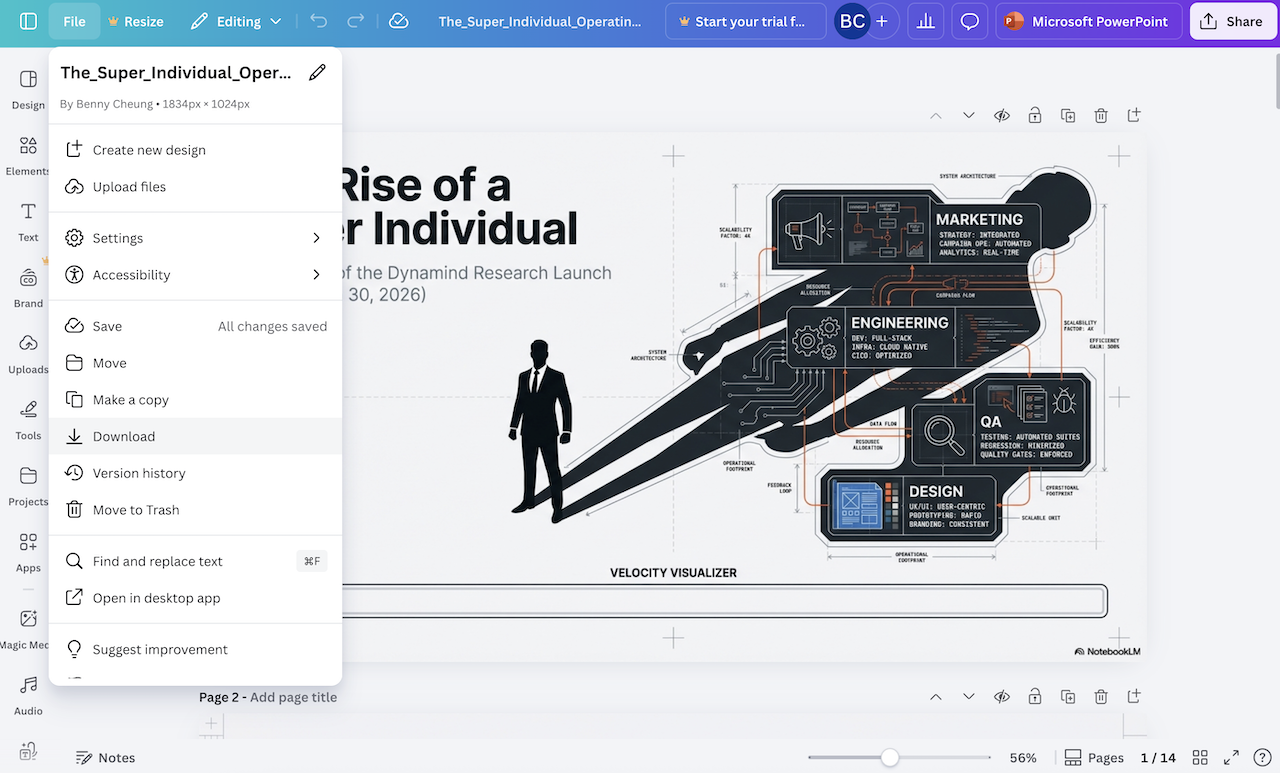Click the zoom slider handle
Image resolution: width=1280 pixels, height=773 pixels.
click(x=889, y=758)
